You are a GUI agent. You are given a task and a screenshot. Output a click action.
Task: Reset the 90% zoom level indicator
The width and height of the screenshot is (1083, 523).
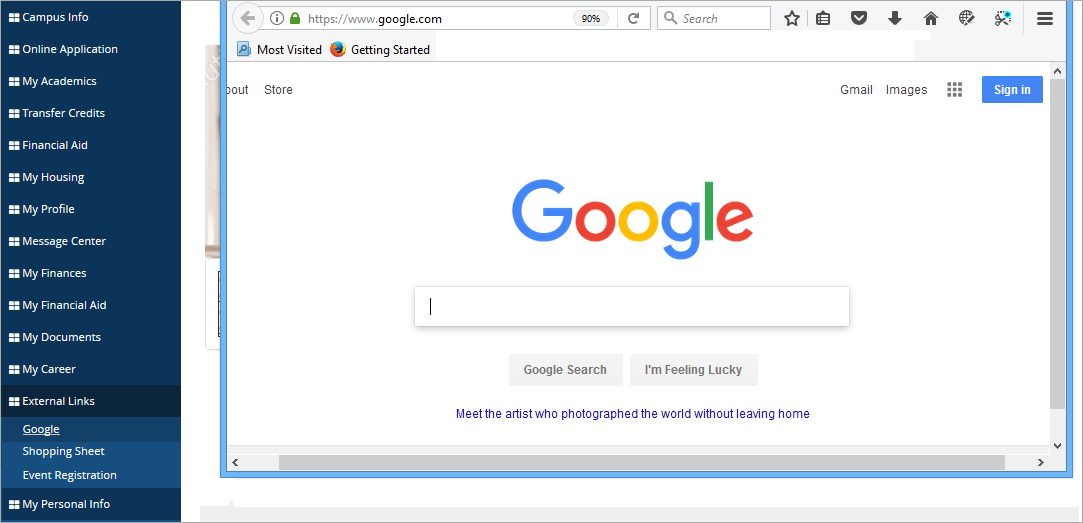click(591, 19)
